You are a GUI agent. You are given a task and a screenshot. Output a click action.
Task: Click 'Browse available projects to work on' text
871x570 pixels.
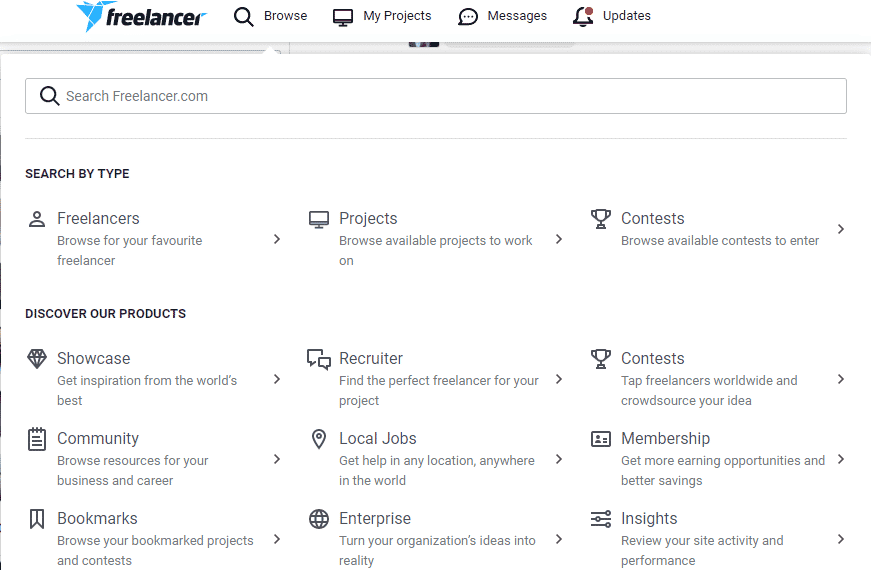tap(436, 251)
